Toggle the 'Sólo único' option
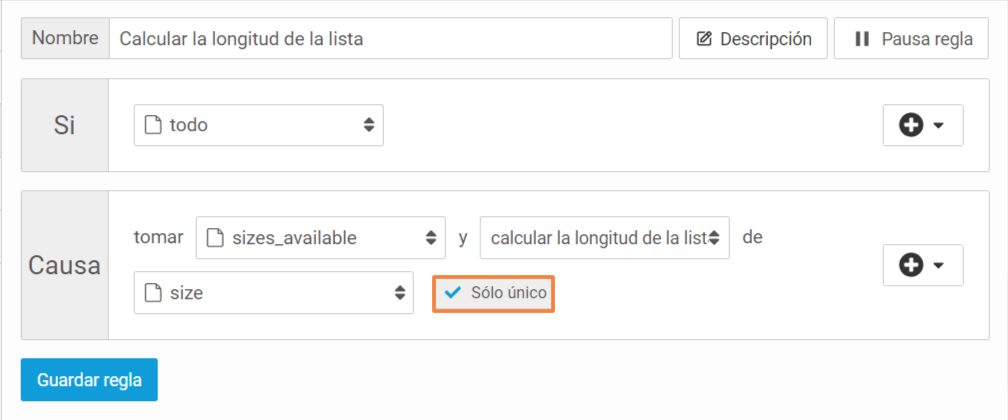The width and height of the screenshot is (1008, 420). point(494,293)
